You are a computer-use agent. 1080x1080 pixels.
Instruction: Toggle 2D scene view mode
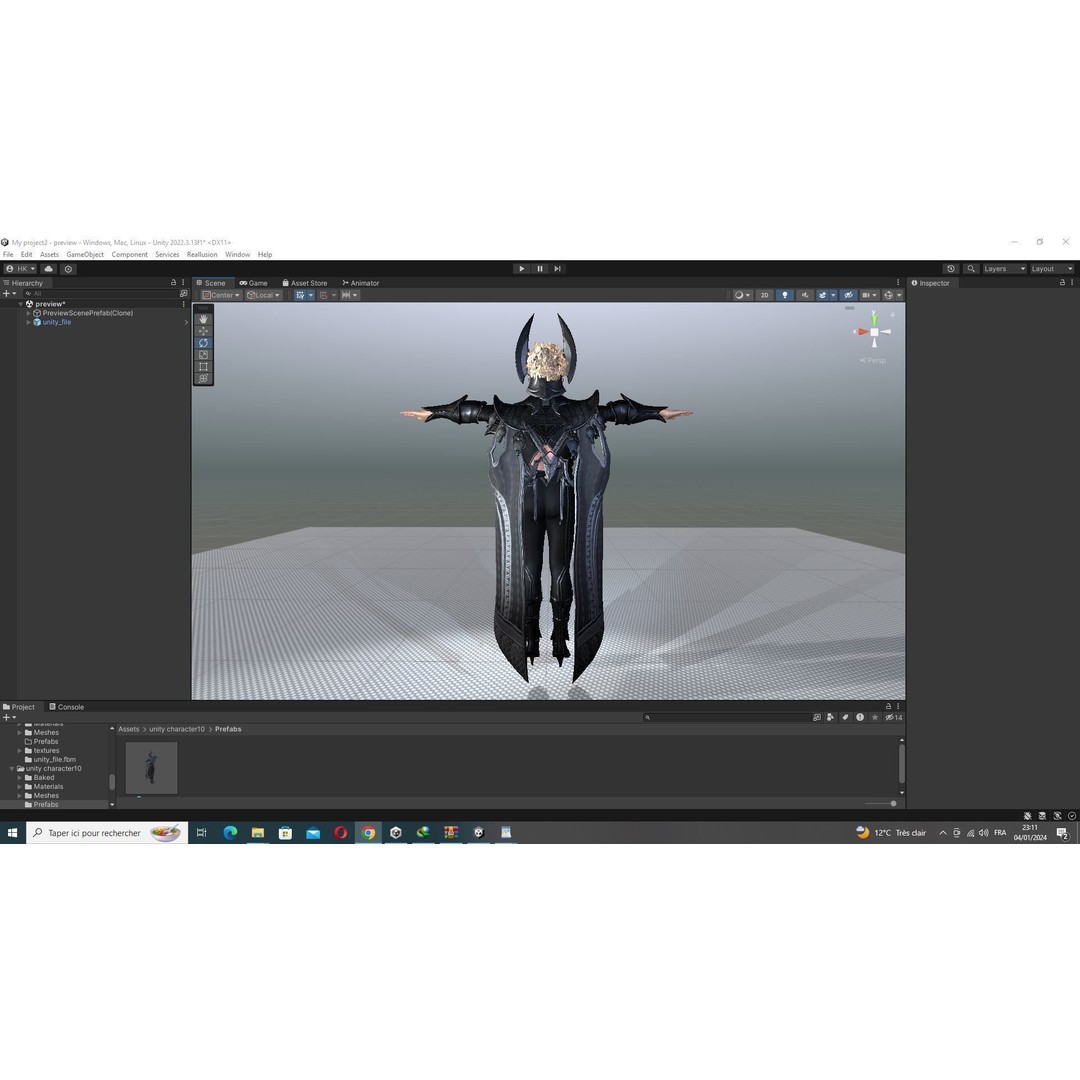tap(765, 295)
